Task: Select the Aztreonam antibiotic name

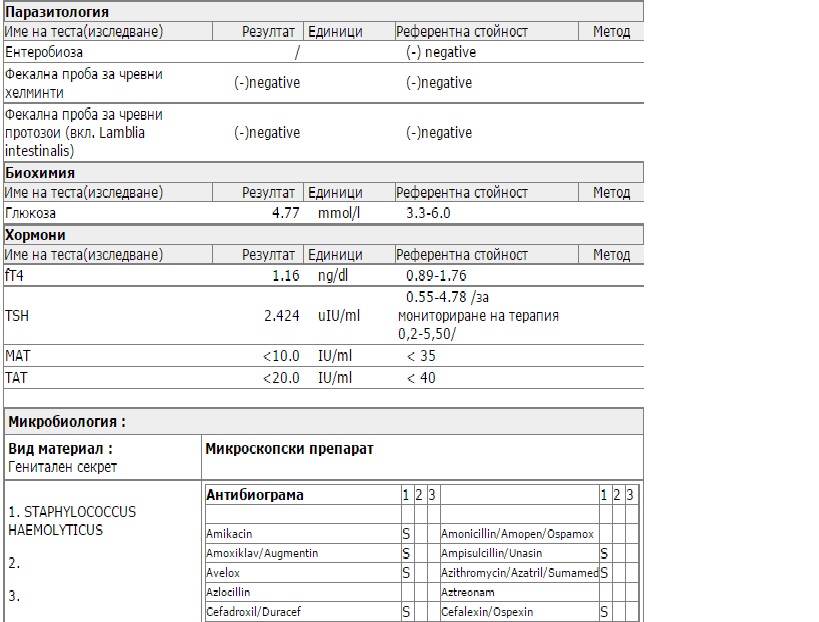Action: point(467,592)
